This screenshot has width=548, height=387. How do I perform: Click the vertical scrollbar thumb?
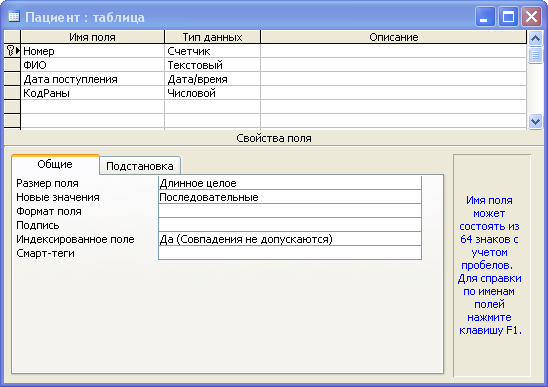[x=535, y=55]
